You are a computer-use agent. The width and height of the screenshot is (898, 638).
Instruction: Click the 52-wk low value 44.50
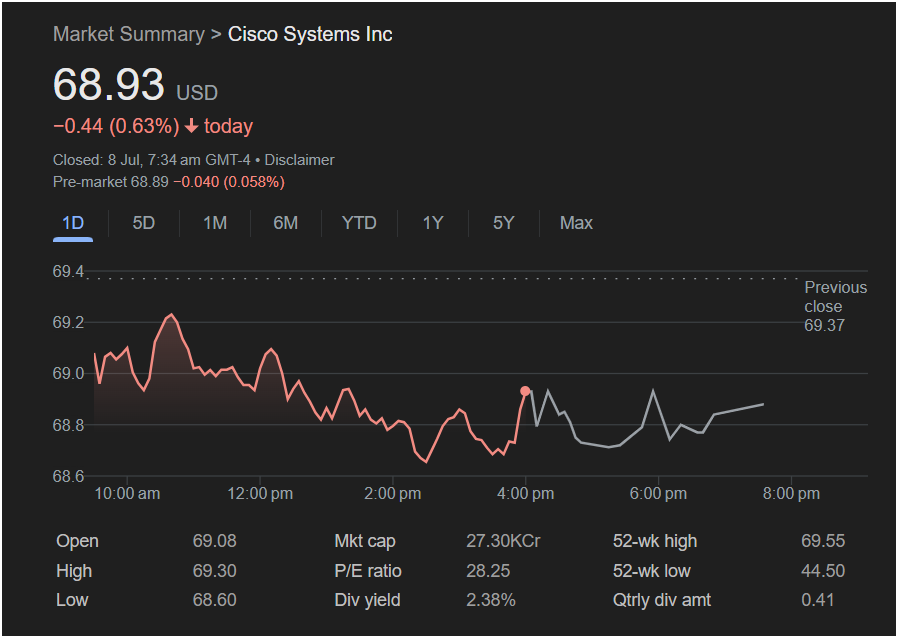[823, 570]
